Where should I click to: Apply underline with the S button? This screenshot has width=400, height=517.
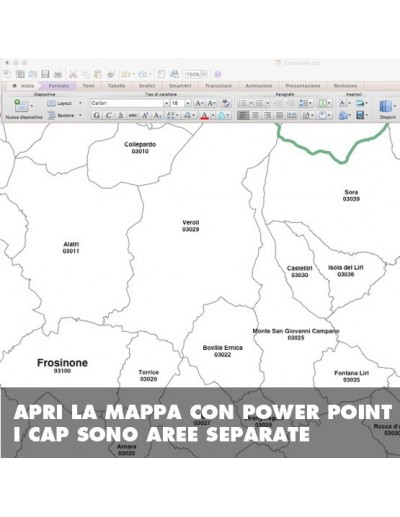coord(121,115)
